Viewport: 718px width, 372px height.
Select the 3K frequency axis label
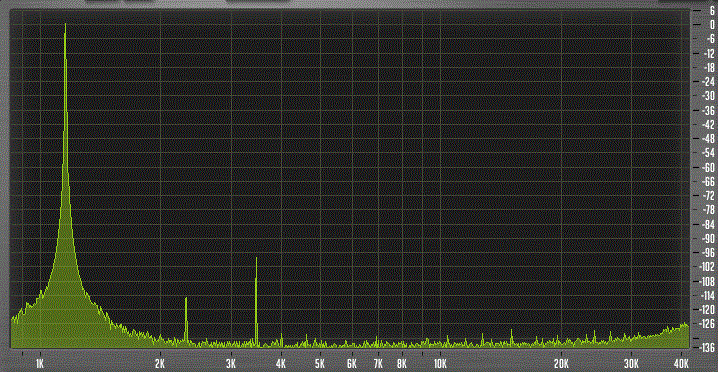tap(231, 364)
